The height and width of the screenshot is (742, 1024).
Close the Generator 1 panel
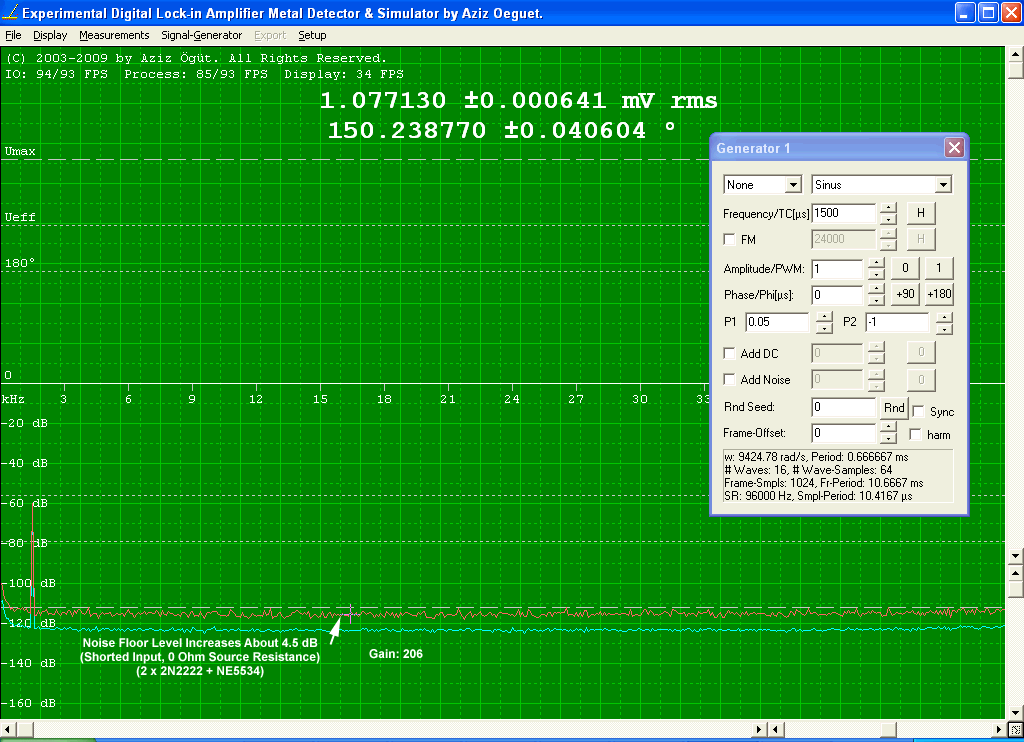point(954,148)
